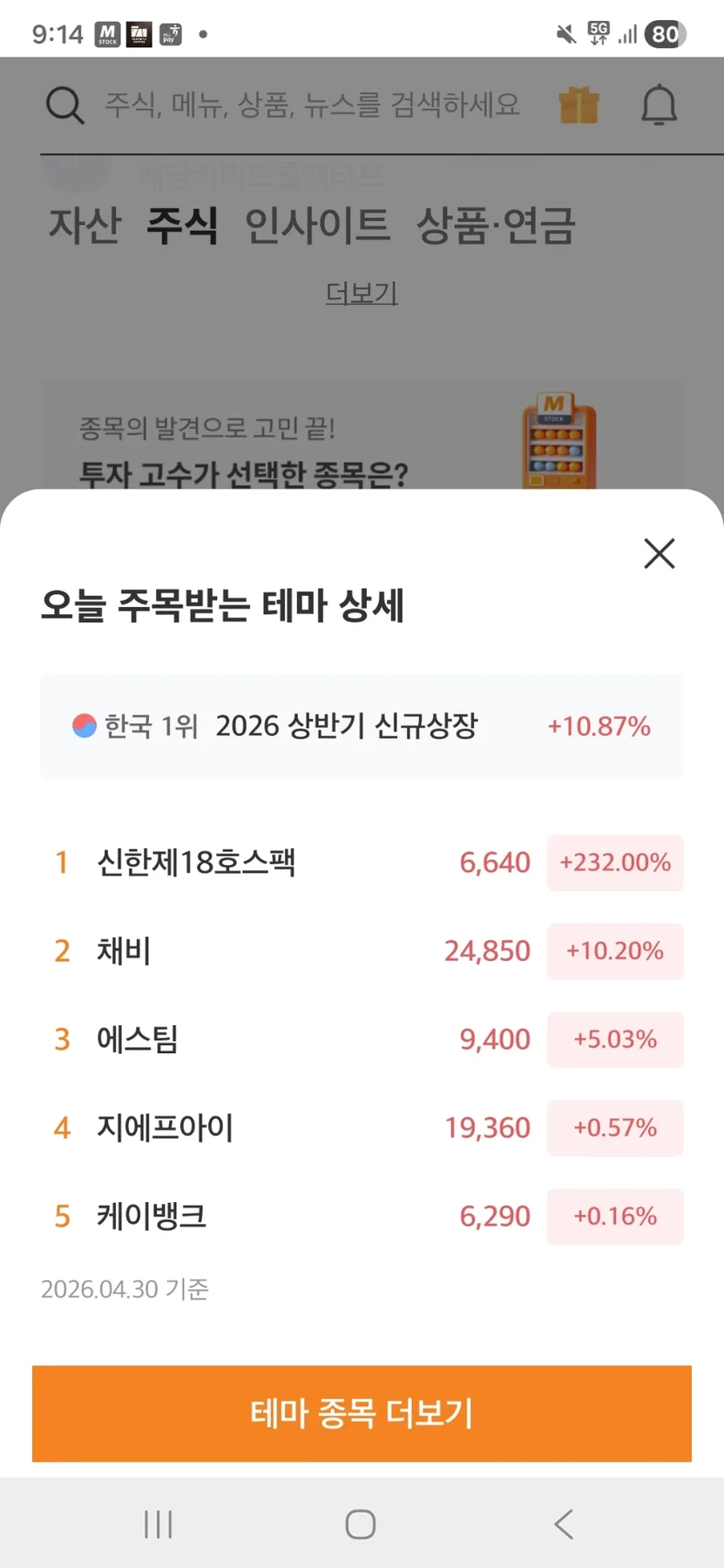Viewport: 724px width, 1568px height.
Task: Open the gift box icon
Action: (579, 105)
